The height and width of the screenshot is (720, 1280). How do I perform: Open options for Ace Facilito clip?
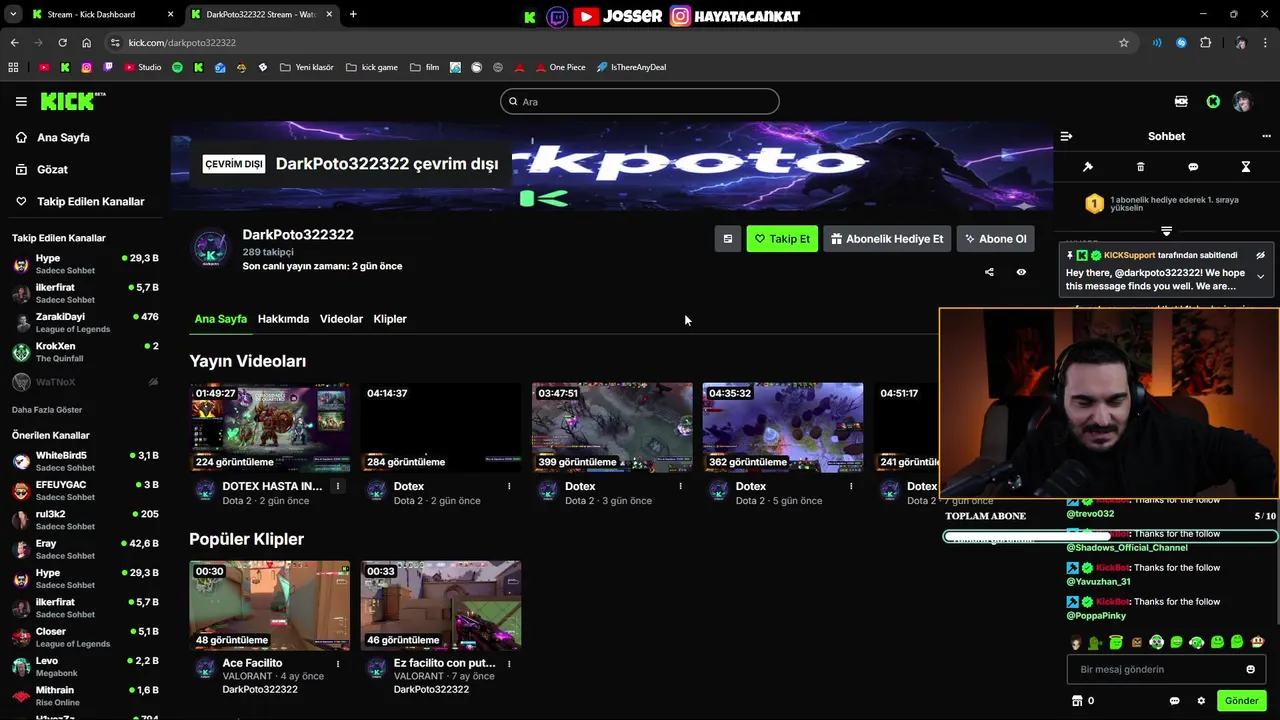click(x=338, y=664)
